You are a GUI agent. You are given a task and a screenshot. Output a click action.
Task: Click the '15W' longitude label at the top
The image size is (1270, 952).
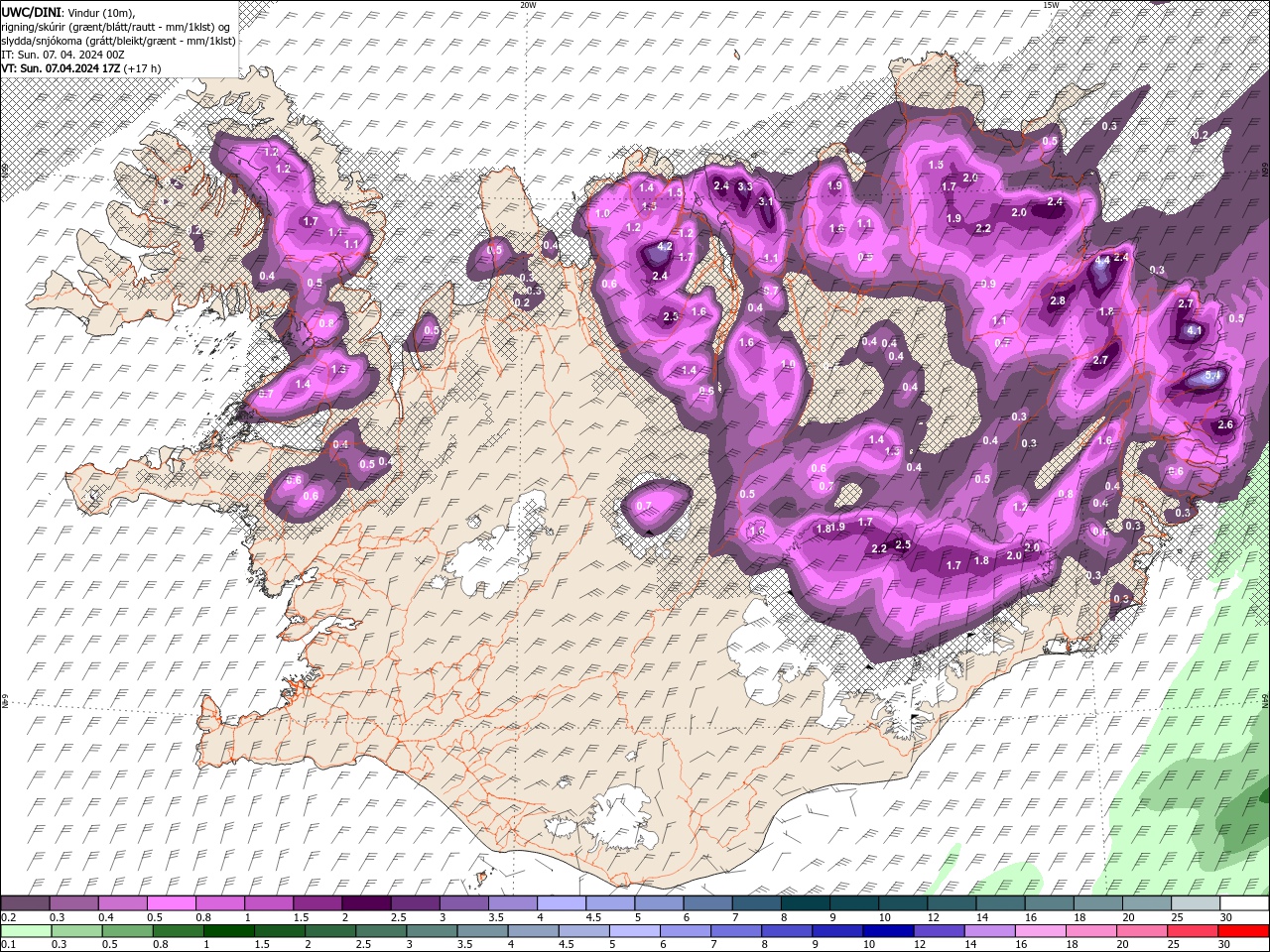(1051, 5)
